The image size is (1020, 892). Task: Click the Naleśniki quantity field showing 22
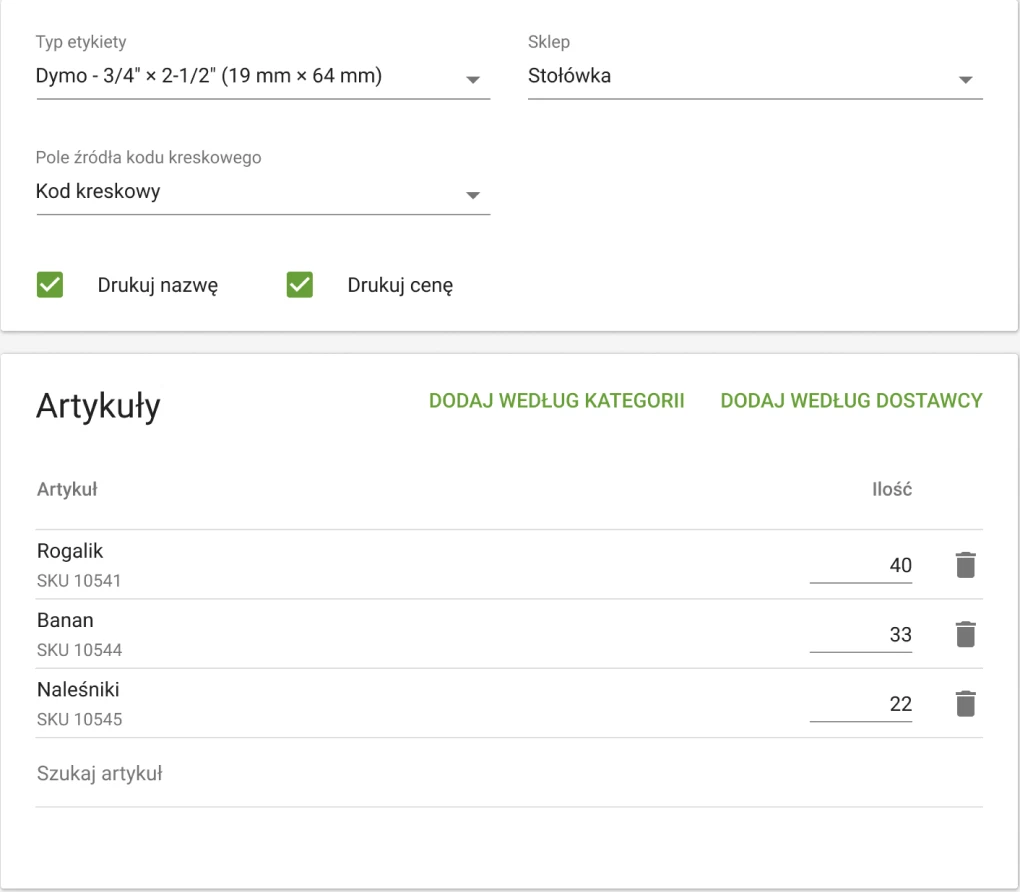coord(860,704)
